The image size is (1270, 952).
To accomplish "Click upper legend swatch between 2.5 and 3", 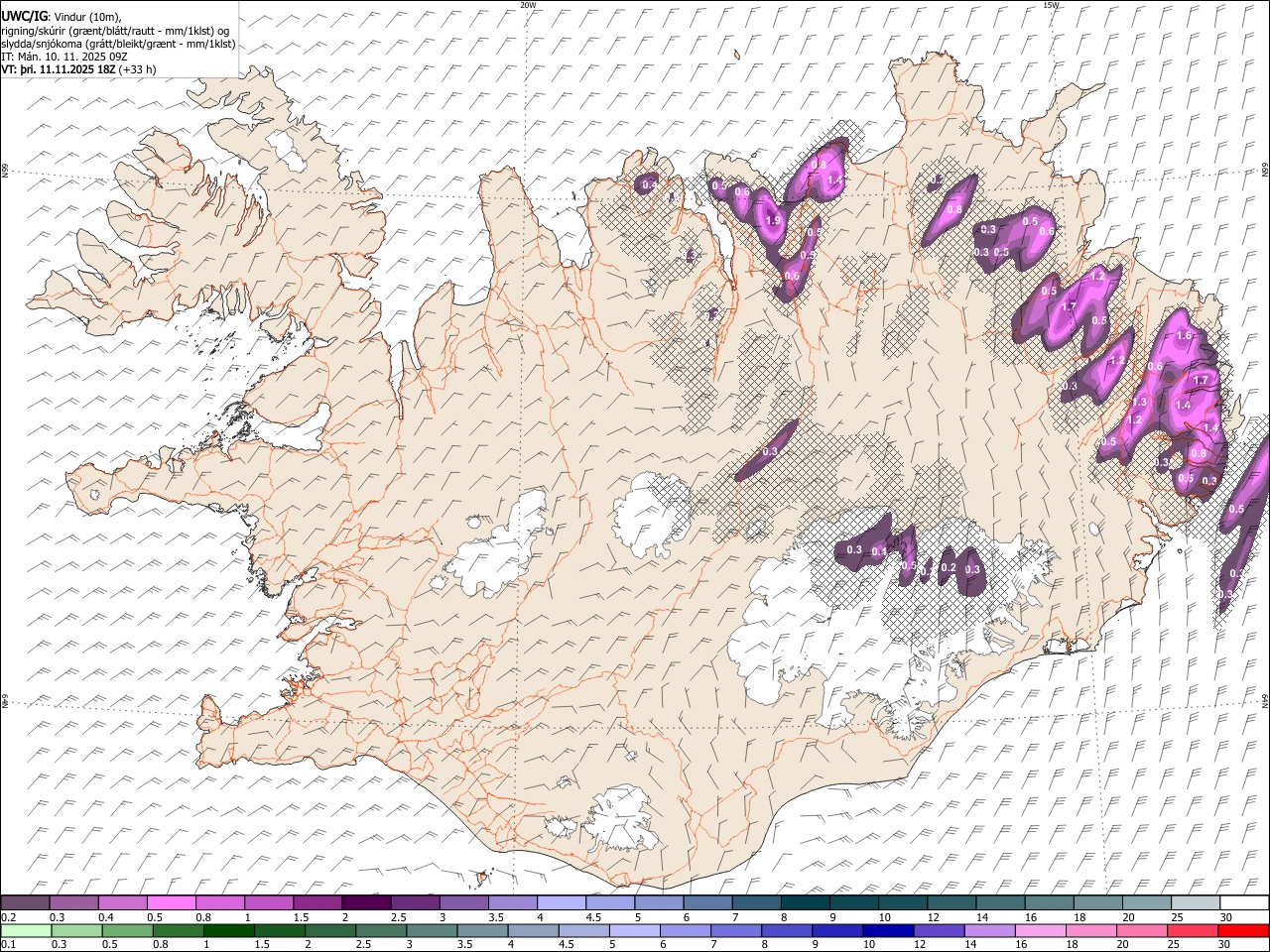I will (x=414, y=902).
